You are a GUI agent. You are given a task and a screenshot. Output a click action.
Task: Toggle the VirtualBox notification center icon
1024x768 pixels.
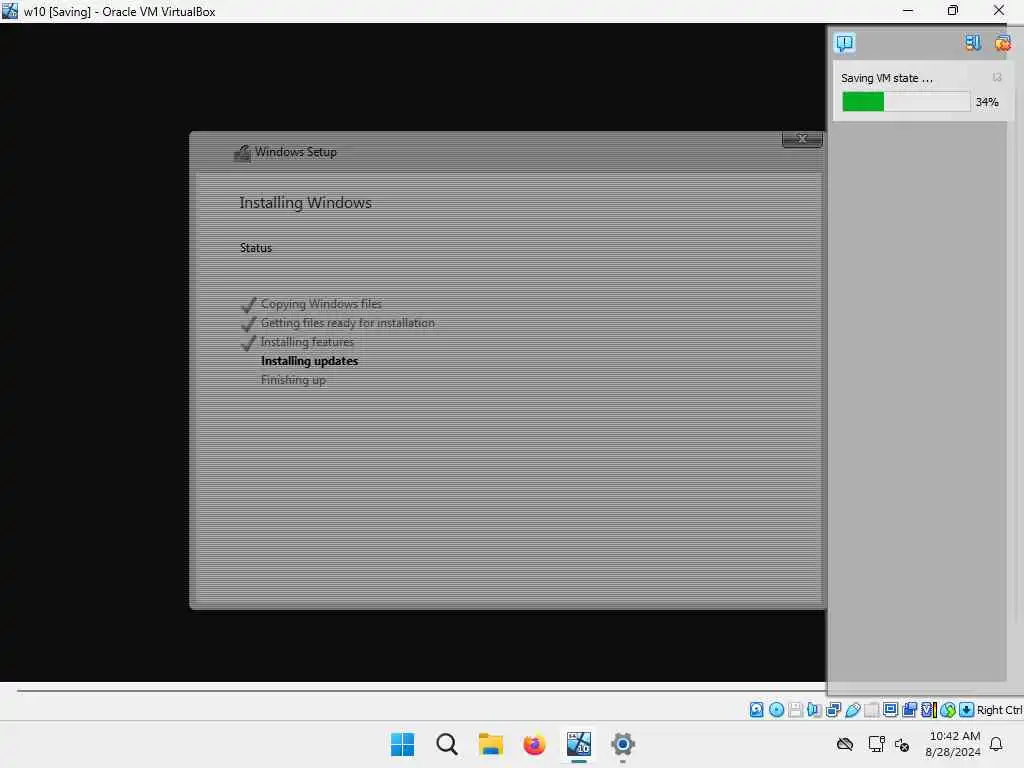pos(844,43)
